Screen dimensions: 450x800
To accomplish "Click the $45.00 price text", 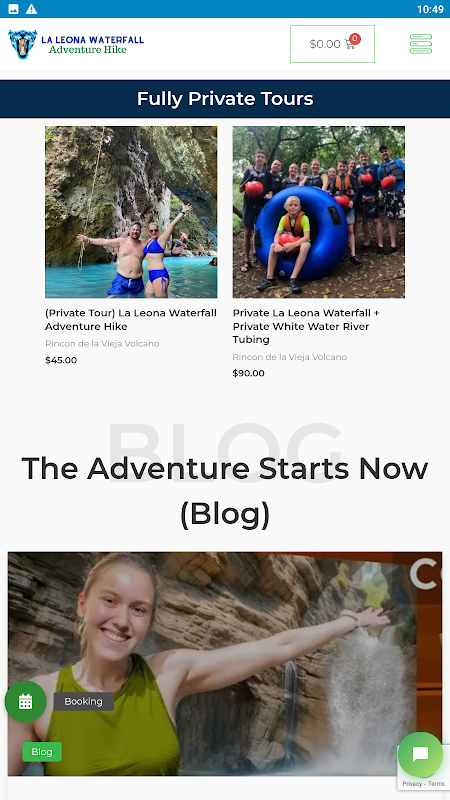I will tap(61, 360).
